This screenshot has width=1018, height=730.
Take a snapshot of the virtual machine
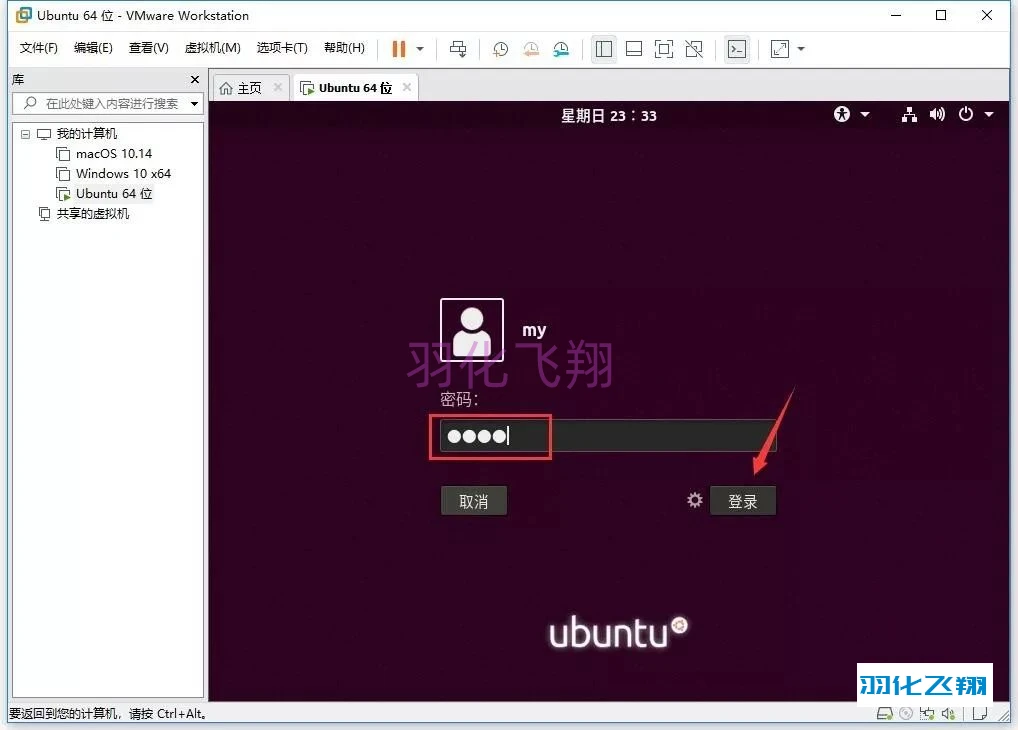[500, 49]
